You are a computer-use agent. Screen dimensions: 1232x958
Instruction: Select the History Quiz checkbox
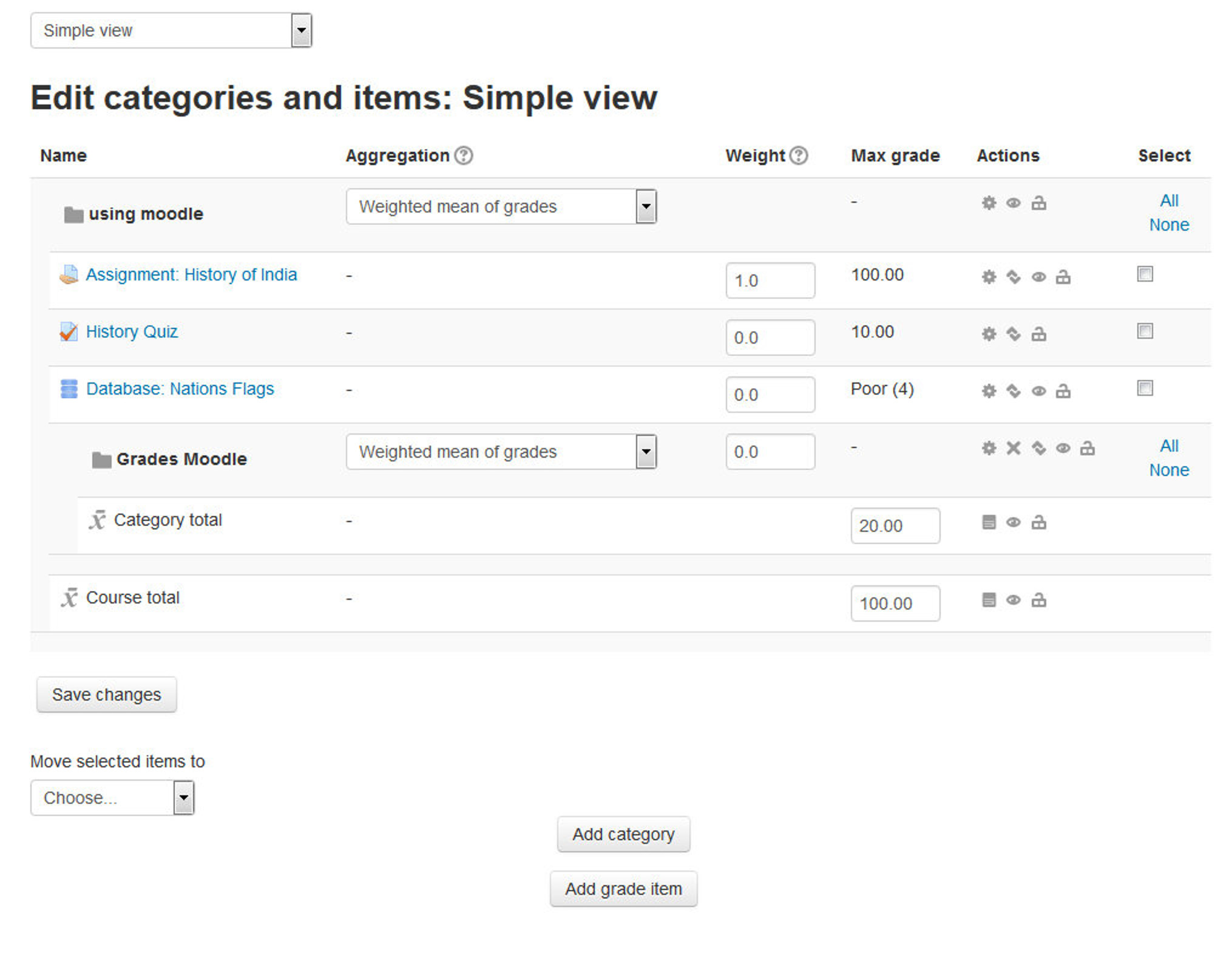(x=1145, y=331)
